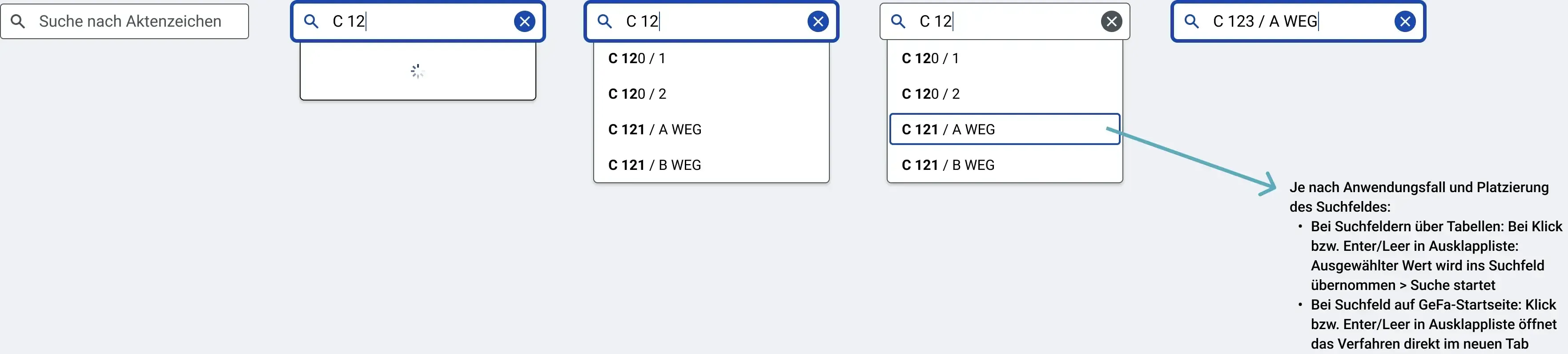This screenshot has width=1568, height=354.
Task: Choose unhighlighted 'C 121 / A WEG' in third dropdown
Action: click(x=711, y=129)
